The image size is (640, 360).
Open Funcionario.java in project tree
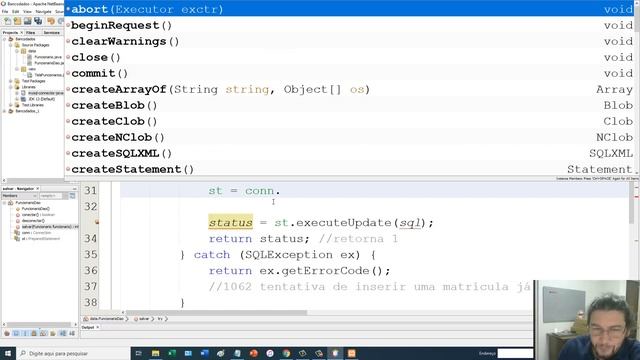[47, 57]
